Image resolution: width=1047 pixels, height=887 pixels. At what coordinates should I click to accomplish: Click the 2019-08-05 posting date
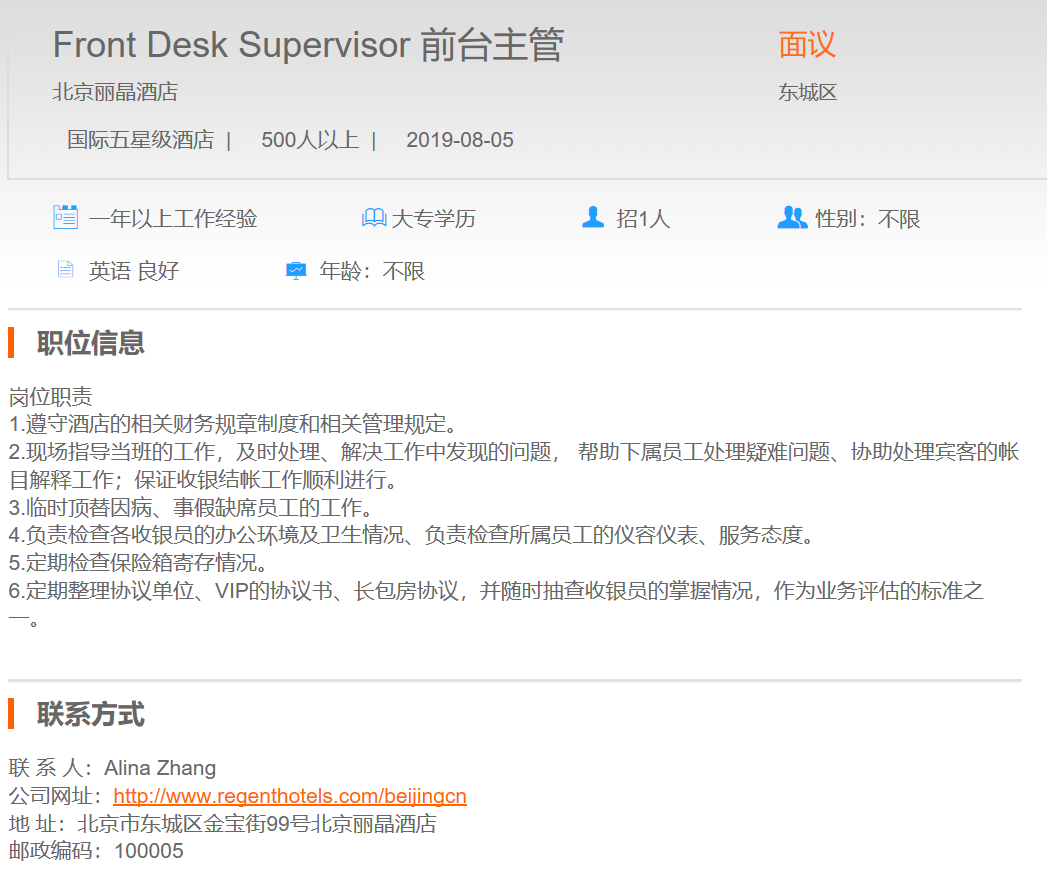click(x=460, y=140)
